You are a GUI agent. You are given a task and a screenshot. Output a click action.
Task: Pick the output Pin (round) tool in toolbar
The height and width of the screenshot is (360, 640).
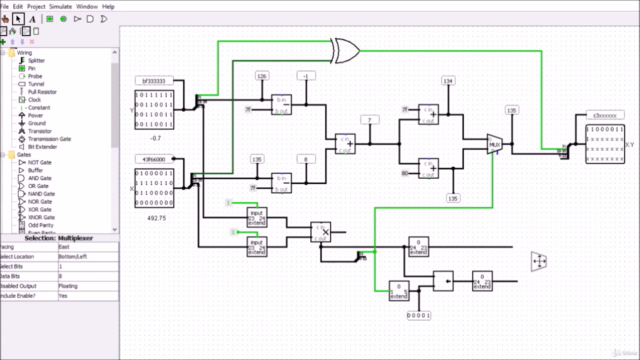click(x=63, y=19)
